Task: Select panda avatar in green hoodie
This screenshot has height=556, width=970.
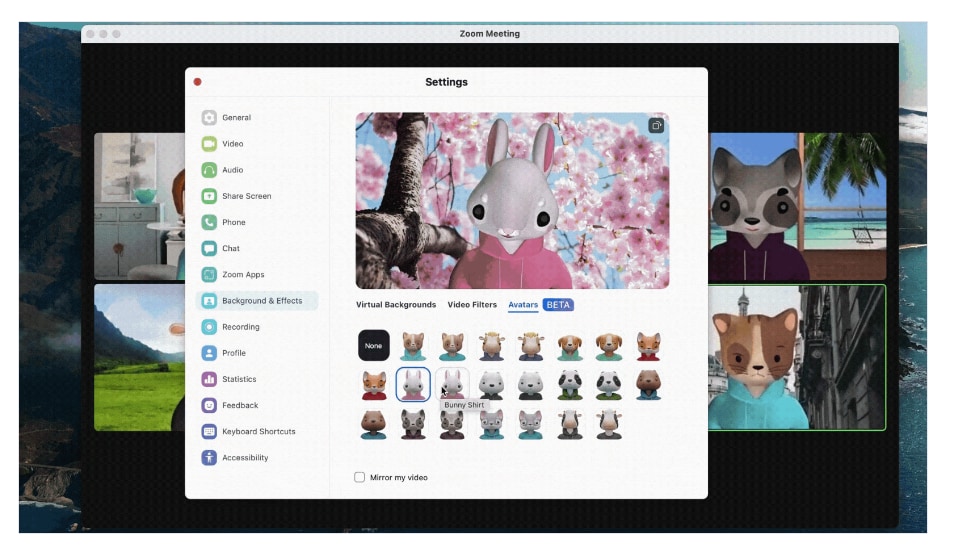Action: pyautogui.click(x=570, y=385)
